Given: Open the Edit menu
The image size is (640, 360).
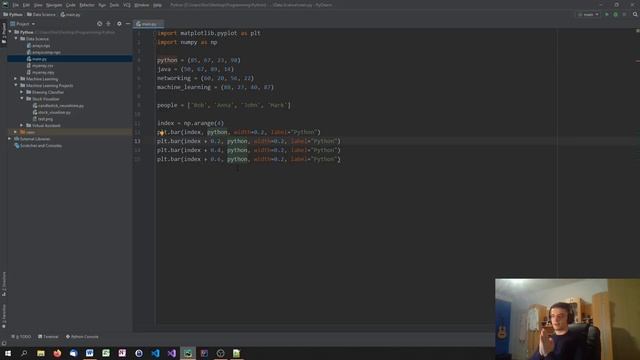Looking at the screenshot, I should [x=26, y=5].
